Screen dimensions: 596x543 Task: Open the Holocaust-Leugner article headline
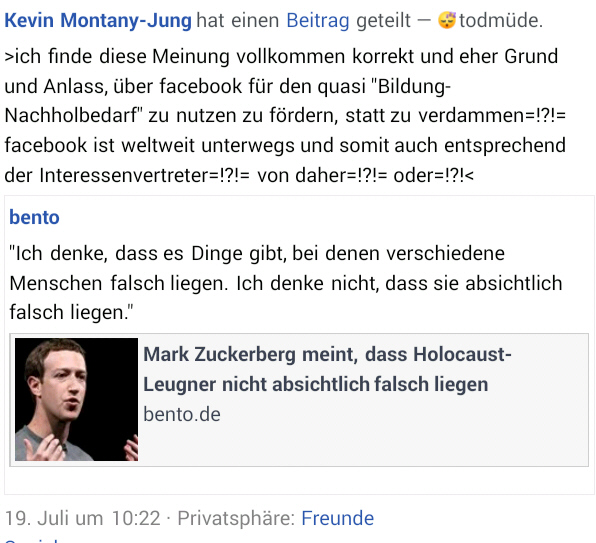click(327, 369)
